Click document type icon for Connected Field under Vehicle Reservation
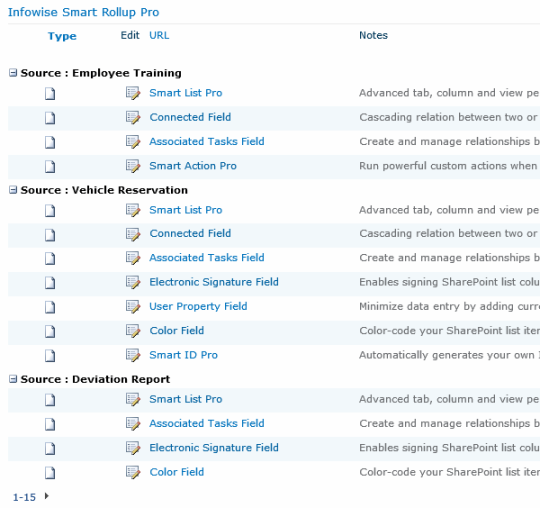The height and width of the screenshot is (508, 540). (x=50, y=235)
